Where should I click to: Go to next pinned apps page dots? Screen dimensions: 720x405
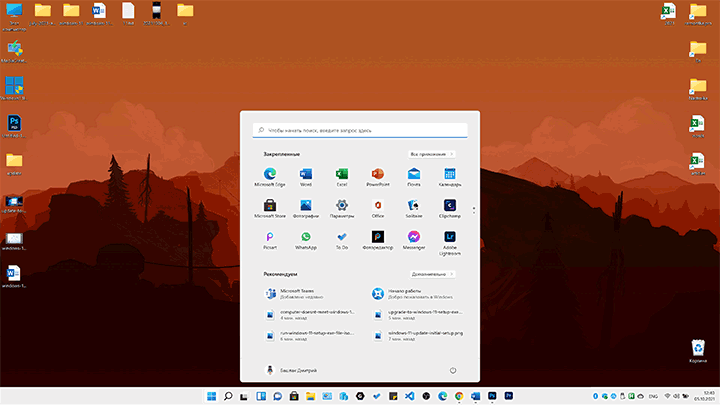pos(474,210)
